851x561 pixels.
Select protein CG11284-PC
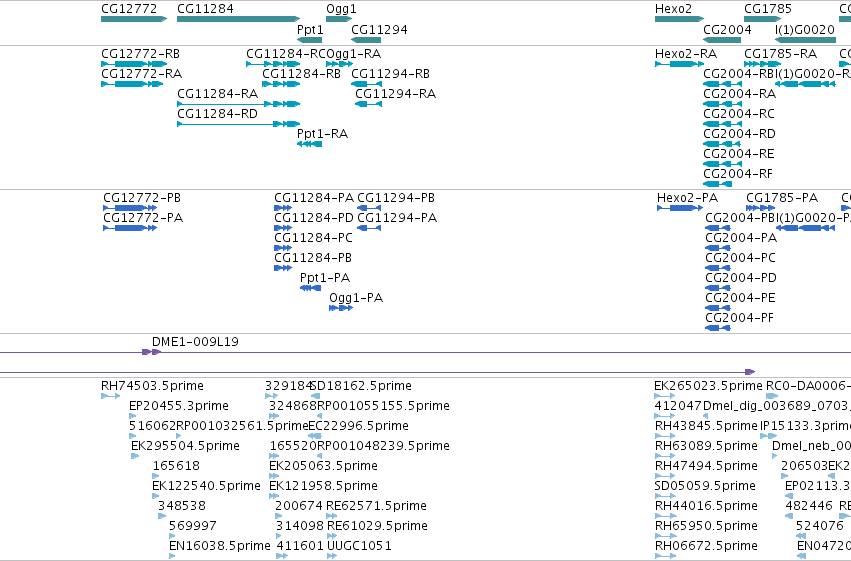click(283, 248)
